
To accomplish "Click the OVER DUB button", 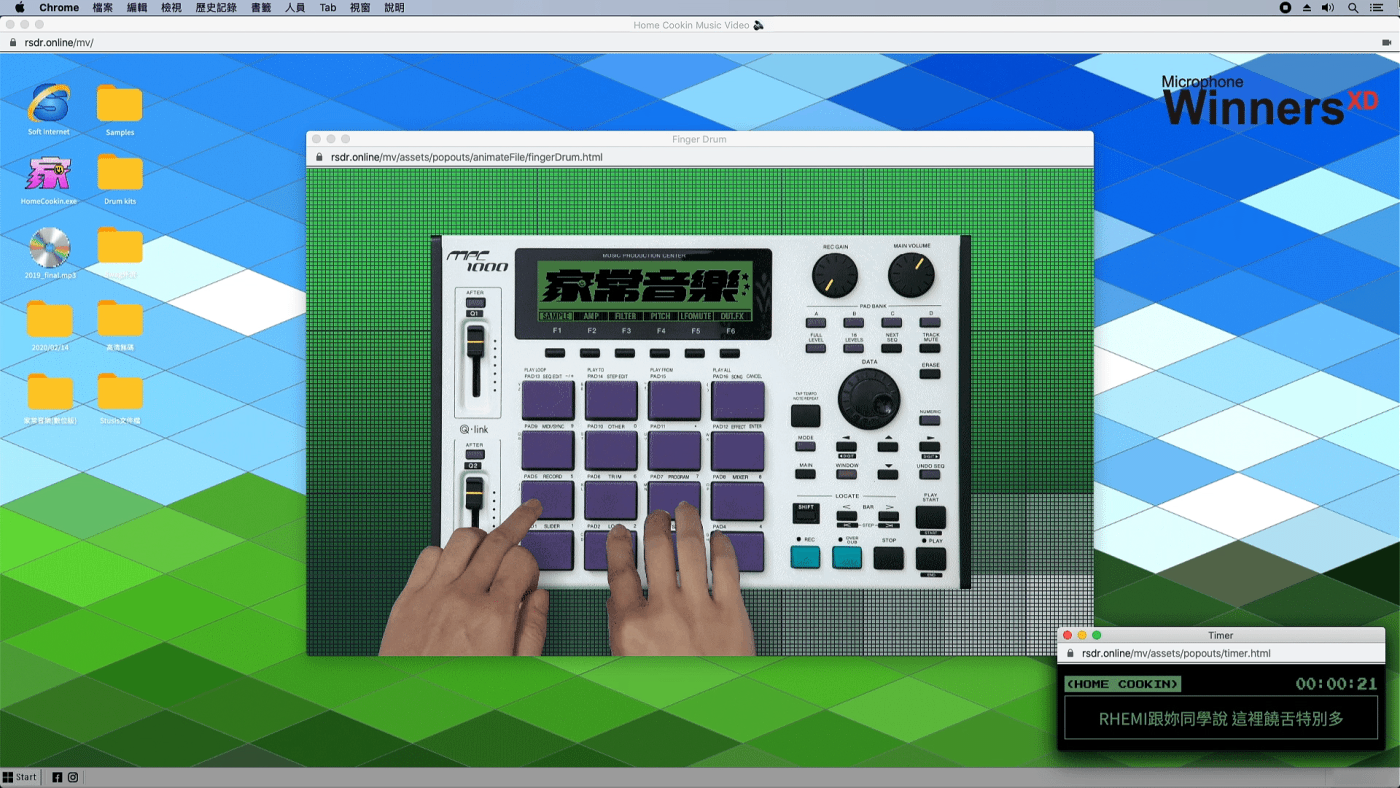I will (x=847, y=557).
